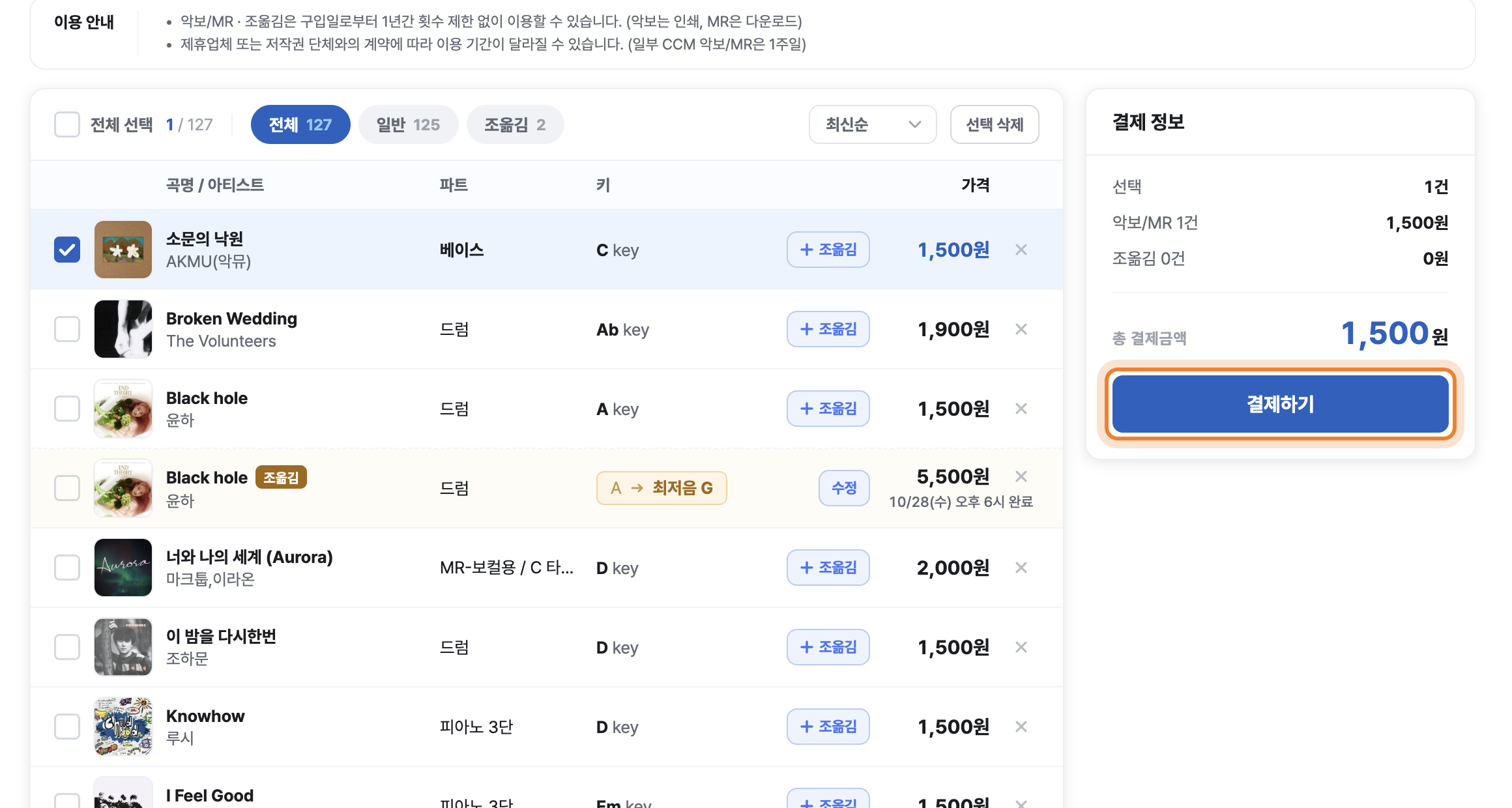Click the 조옮김 badge next to Black hole
The width and height of the screenshot is (1512, 808).
(x=281, y=478)
